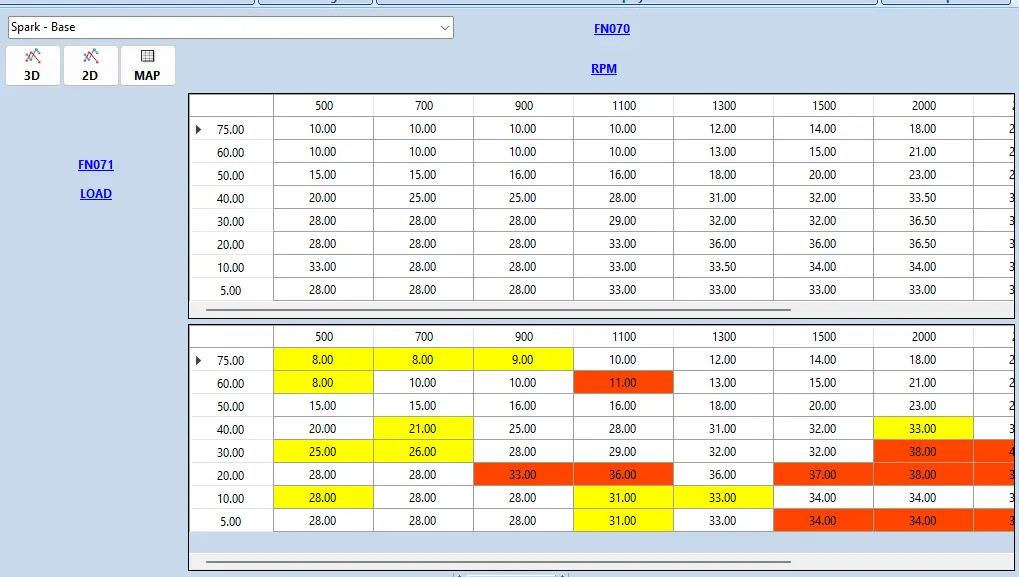Select lower table cell 14.00 at load 75, RPM 1500

click(823, 359)
